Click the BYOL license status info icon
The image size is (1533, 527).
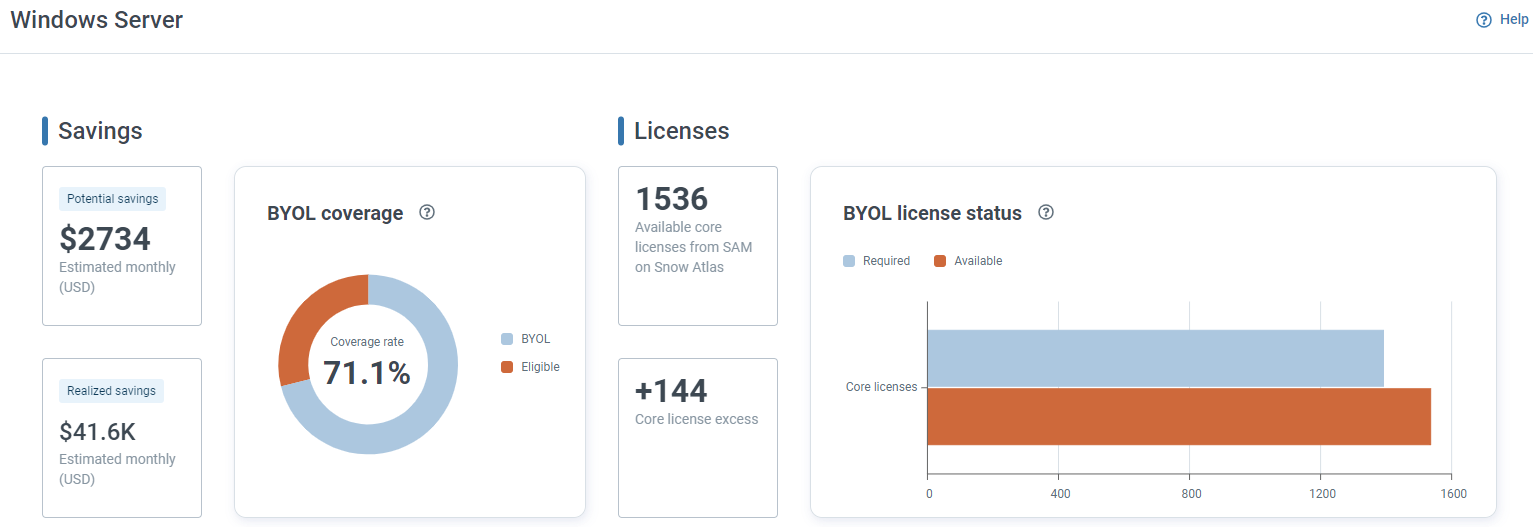[1046, 212]
